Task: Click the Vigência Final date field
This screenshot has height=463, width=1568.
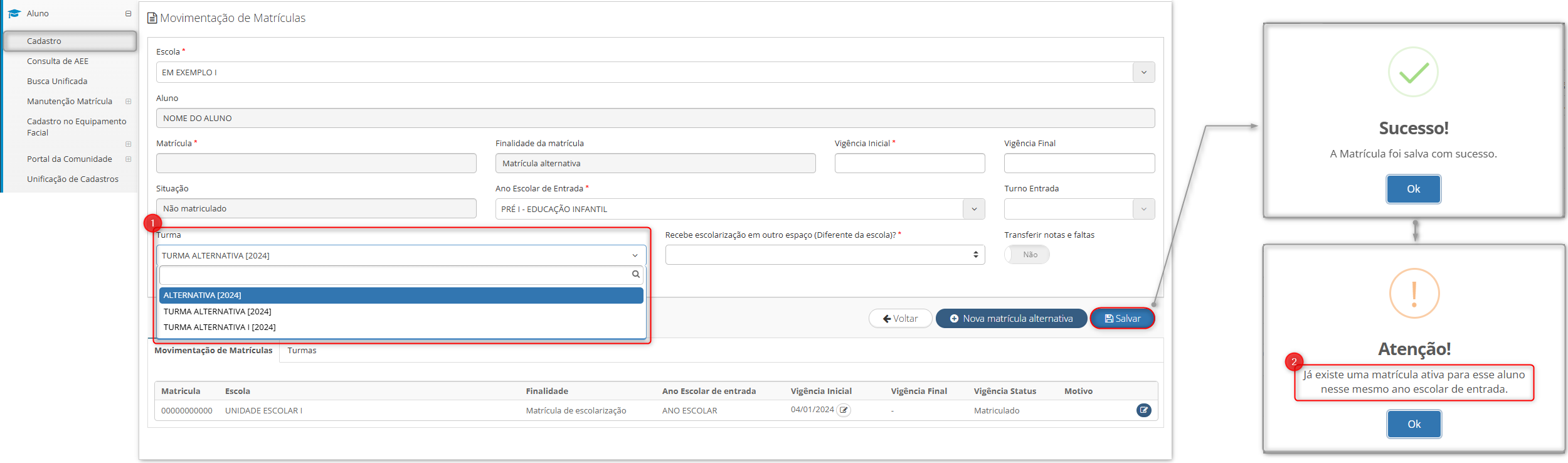Action: (1079, 163)
